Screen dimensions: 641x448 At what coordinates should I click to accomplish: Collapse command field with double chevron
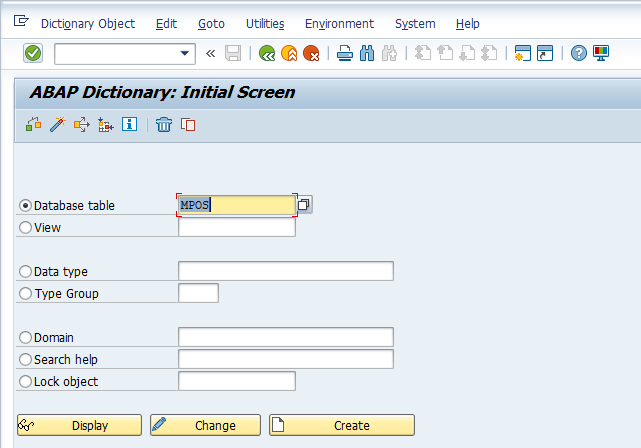(x=211, y=54)
